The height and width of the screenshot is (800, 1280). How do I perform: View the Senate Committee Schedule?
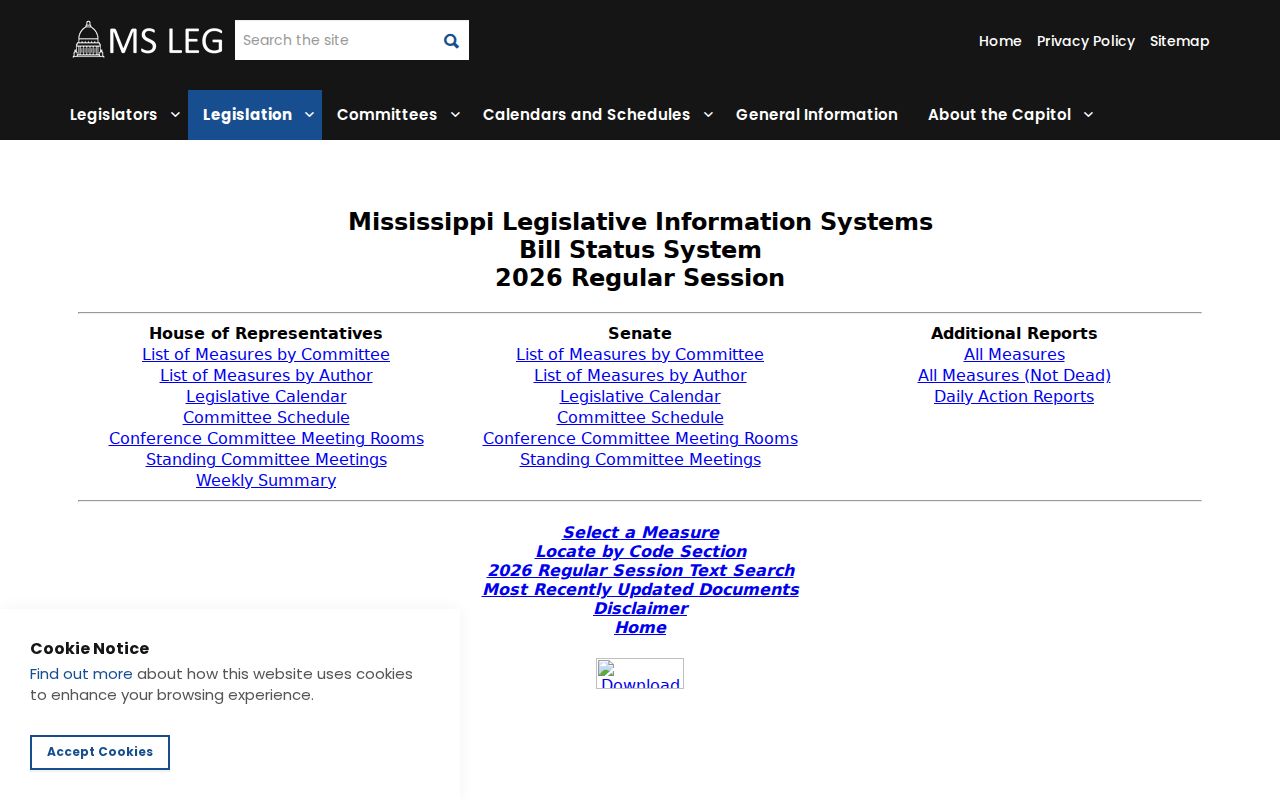[x=640, y=417]
